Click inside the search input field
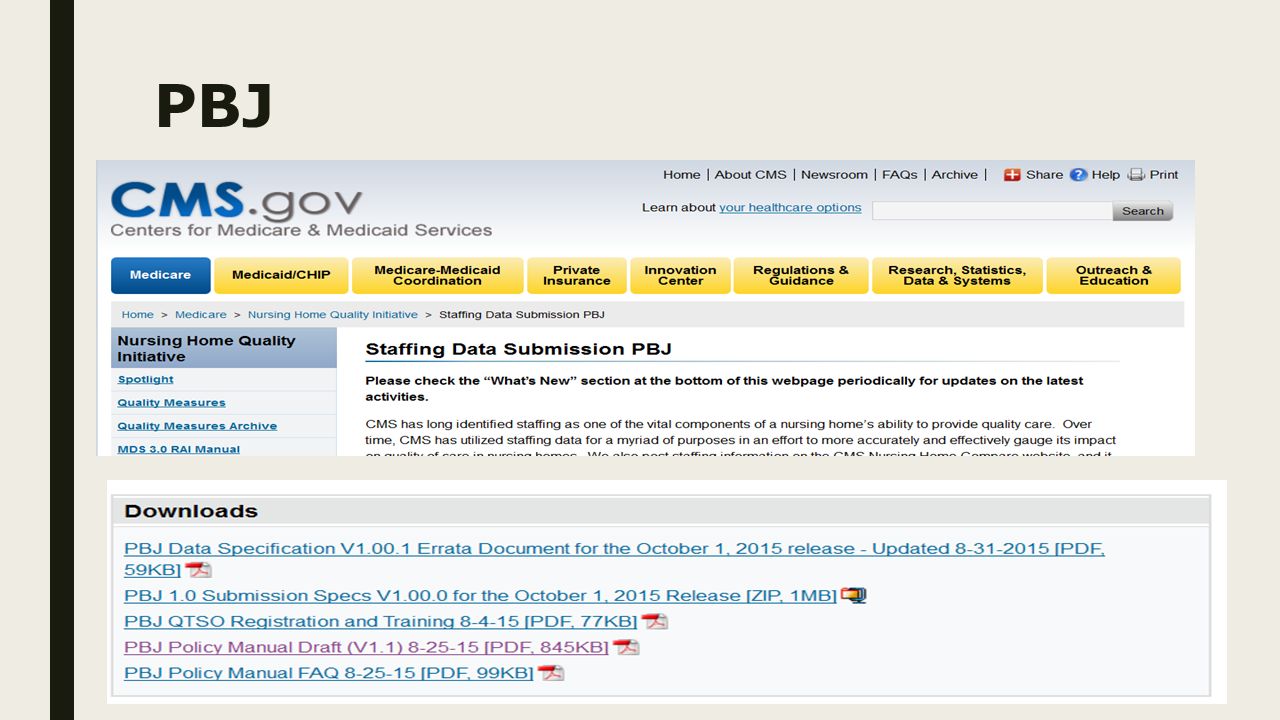1280x720 pixels. tap(992, 211)
